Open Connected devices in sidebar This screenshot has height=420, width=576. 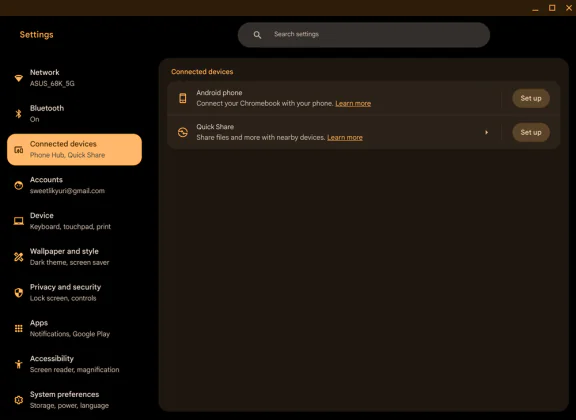point(75,150)
